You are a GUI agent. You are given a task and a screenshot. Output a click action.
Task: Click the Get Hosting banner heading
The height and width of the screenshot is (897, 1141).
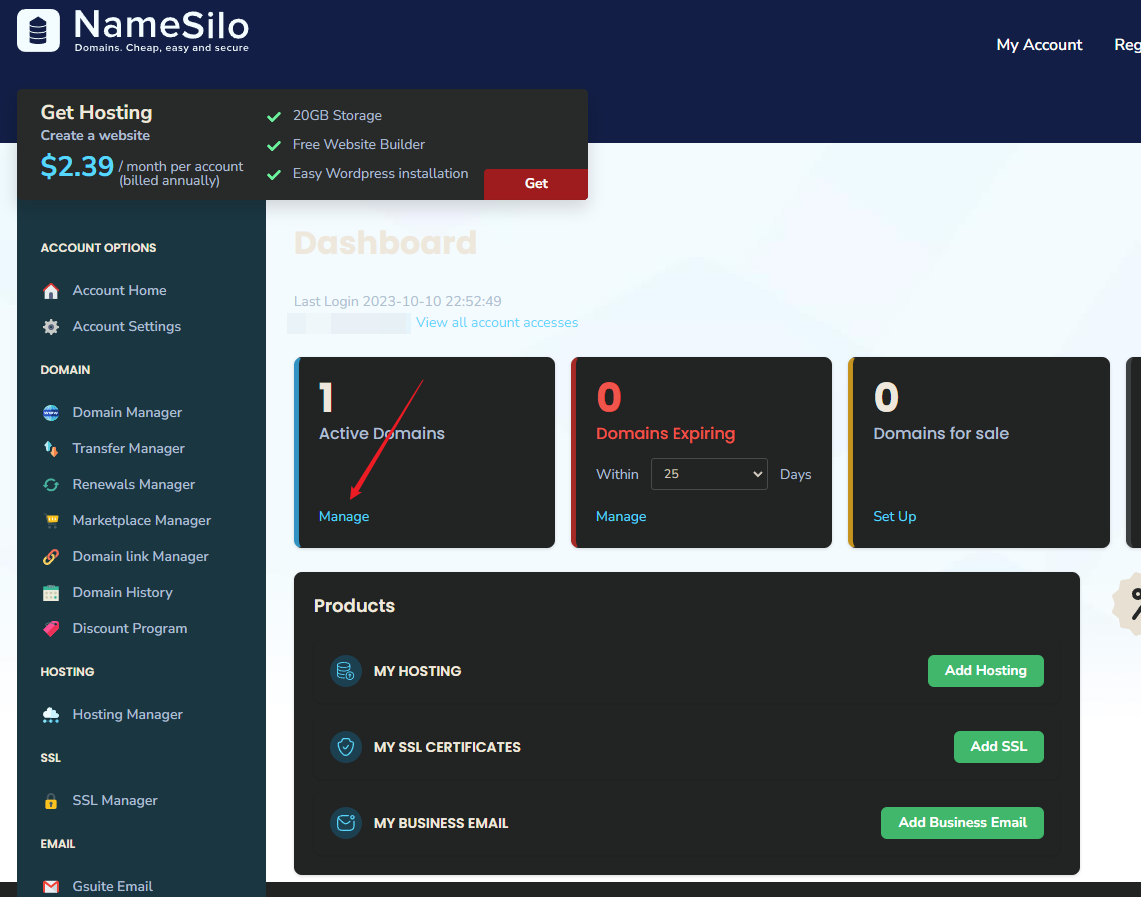click(96, 113)
